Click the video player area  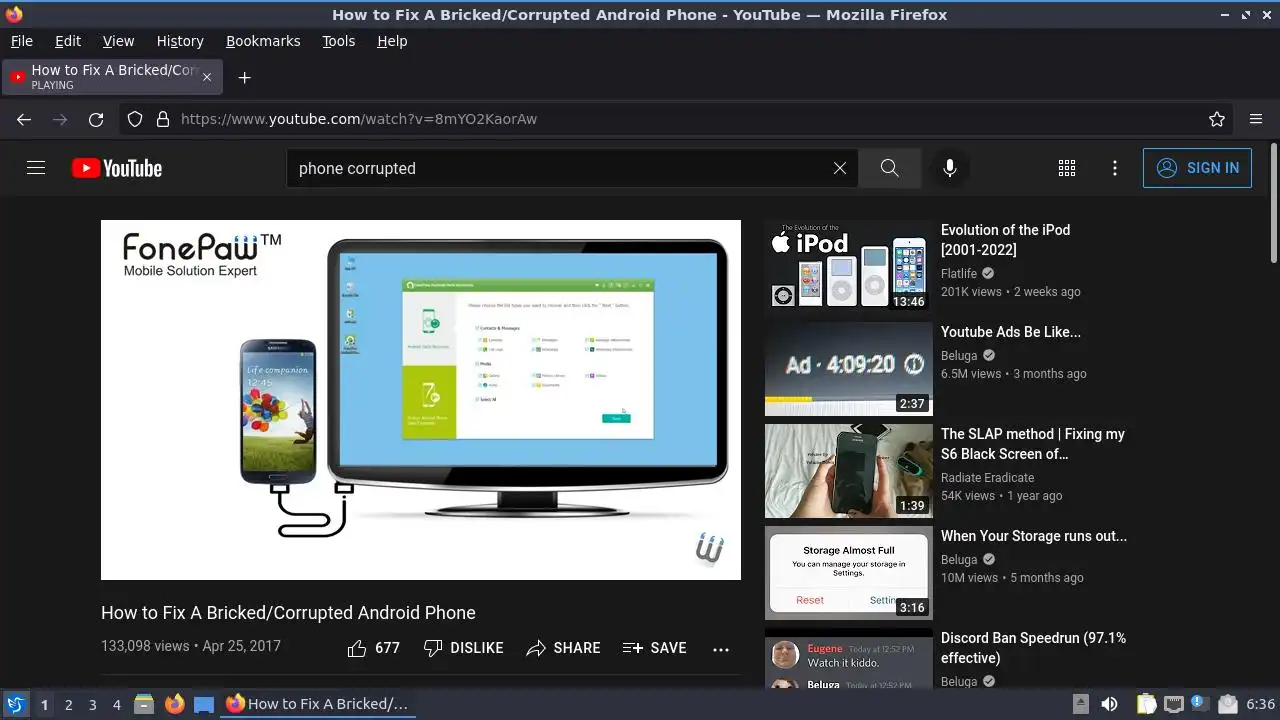(421, 400)
